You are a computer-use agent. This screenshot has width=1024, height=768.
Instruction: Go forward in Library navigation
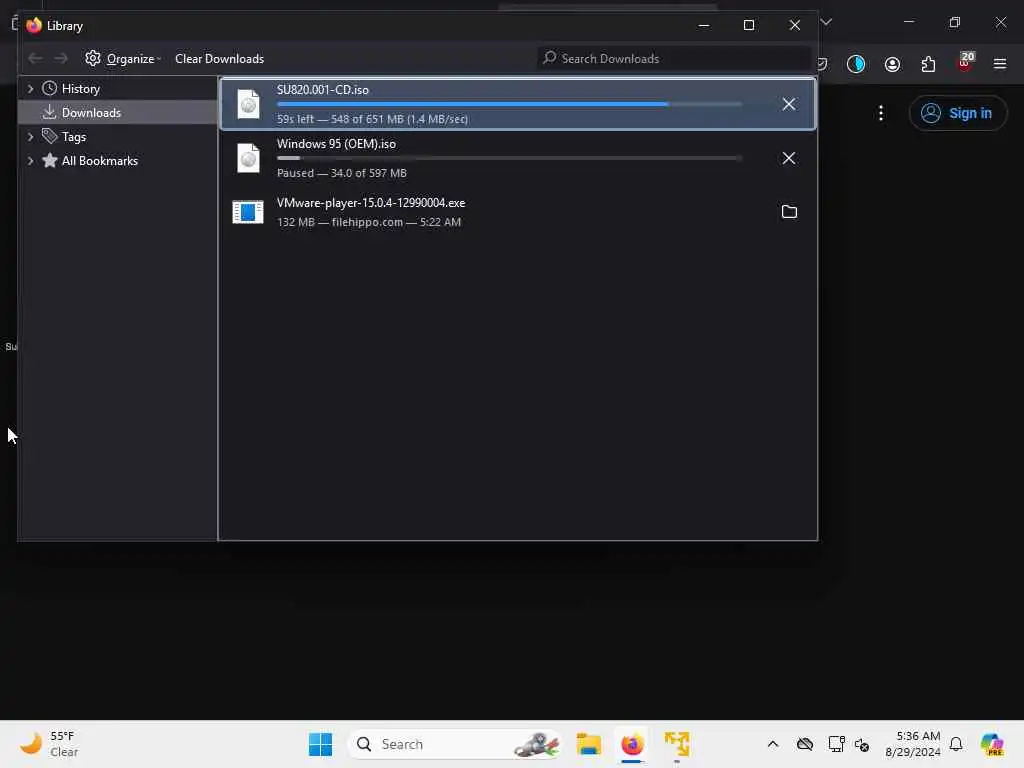tap(61, 59)
